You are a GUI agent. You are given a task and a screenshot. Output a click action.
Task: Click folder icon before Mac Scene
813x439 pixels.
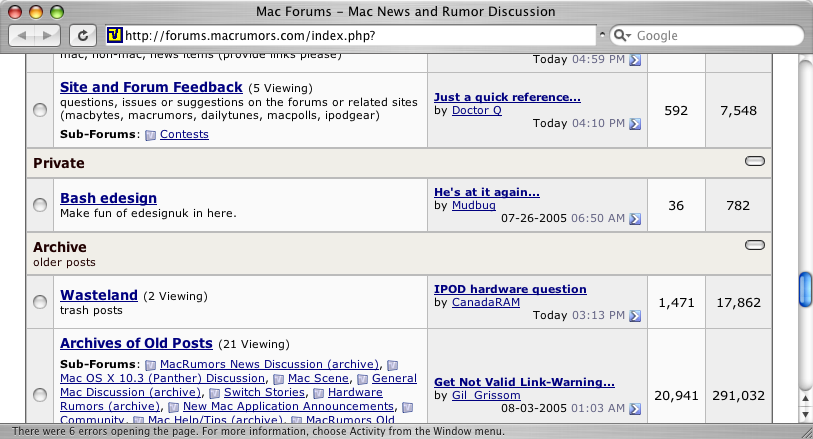point(278,379)
